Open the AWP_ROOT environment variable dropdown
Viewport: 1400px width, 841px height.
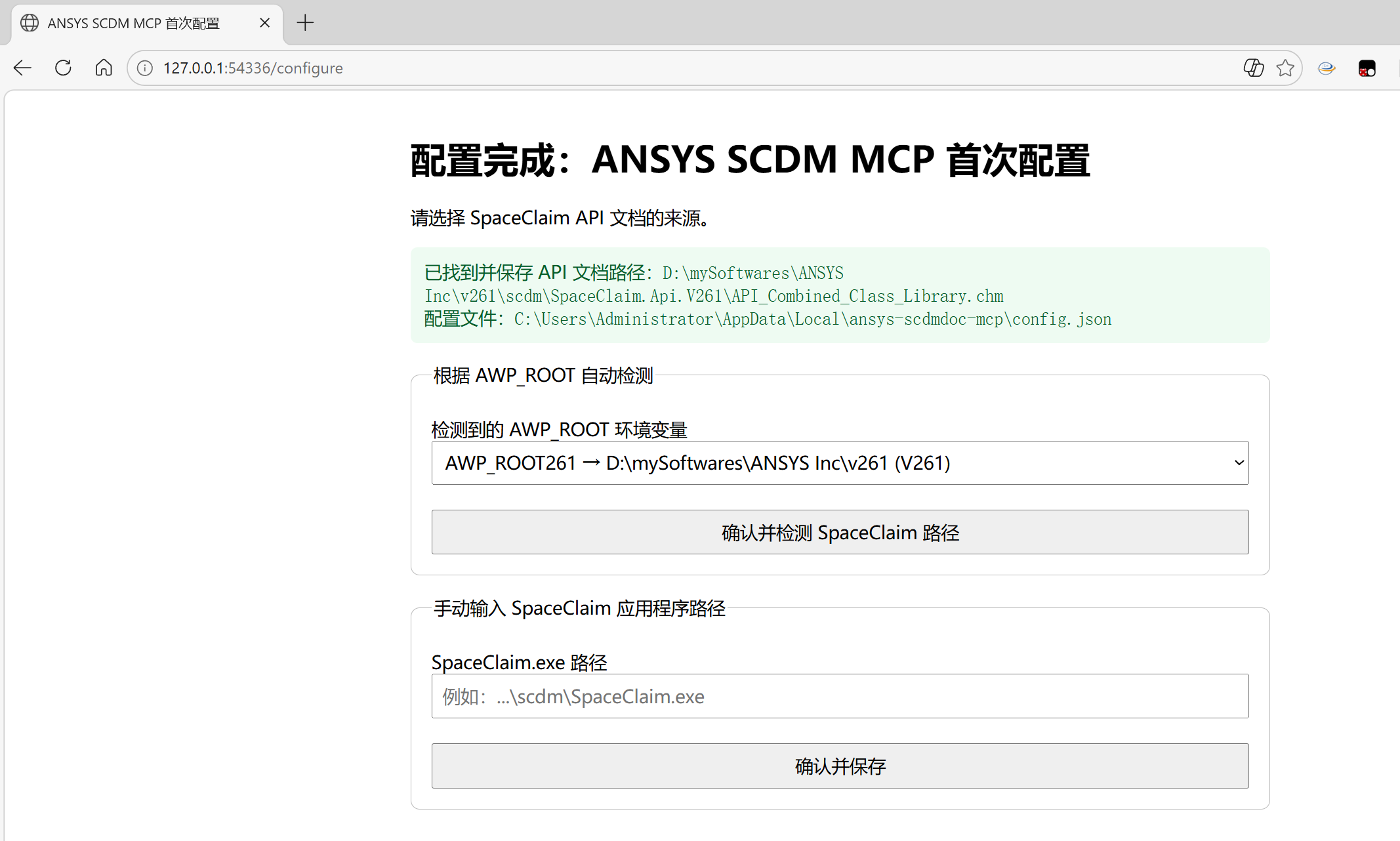point(840,463)
